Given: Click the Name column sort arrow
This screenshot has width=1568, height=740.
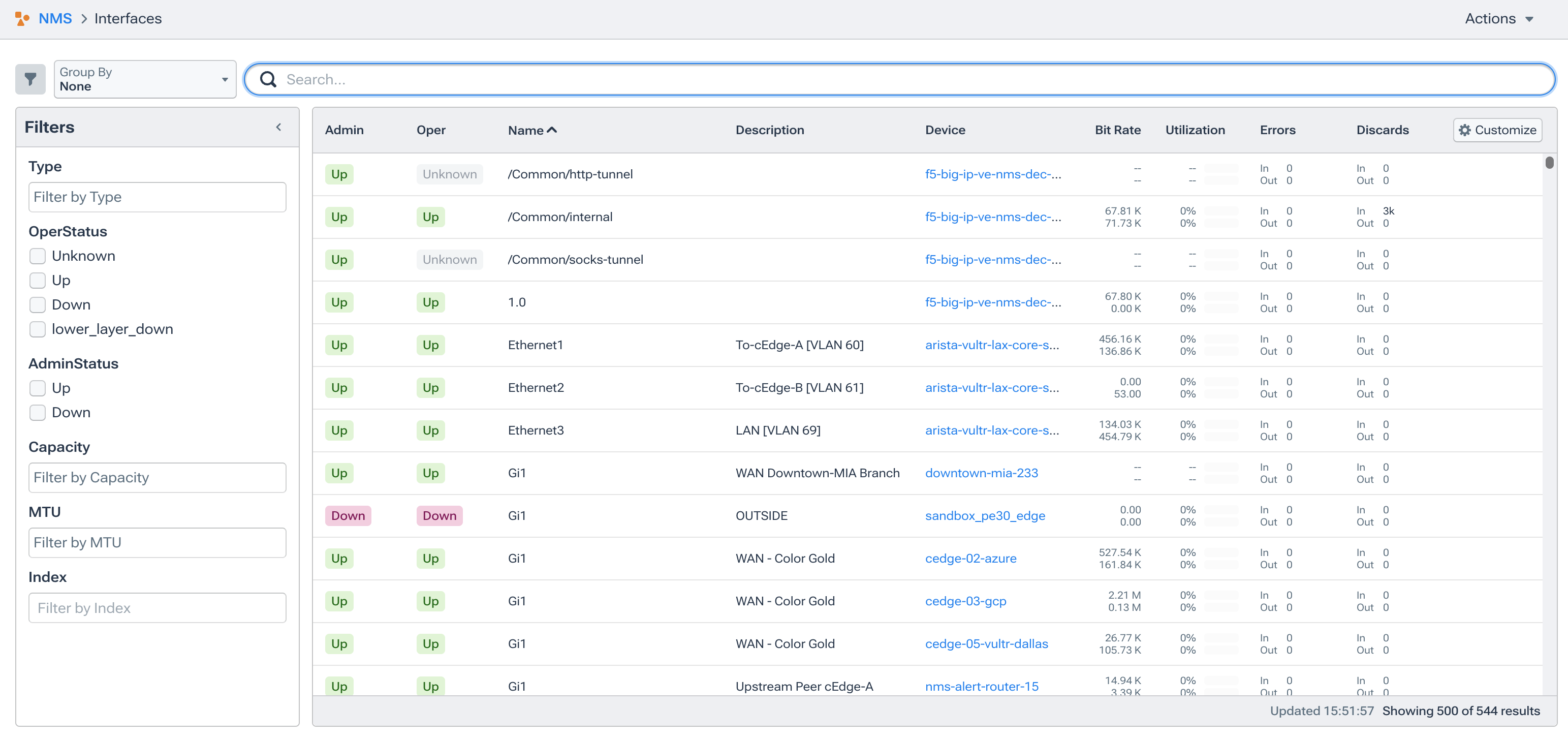Looking at the screenshot, I should pyautogui.click(x=552, y=130).
